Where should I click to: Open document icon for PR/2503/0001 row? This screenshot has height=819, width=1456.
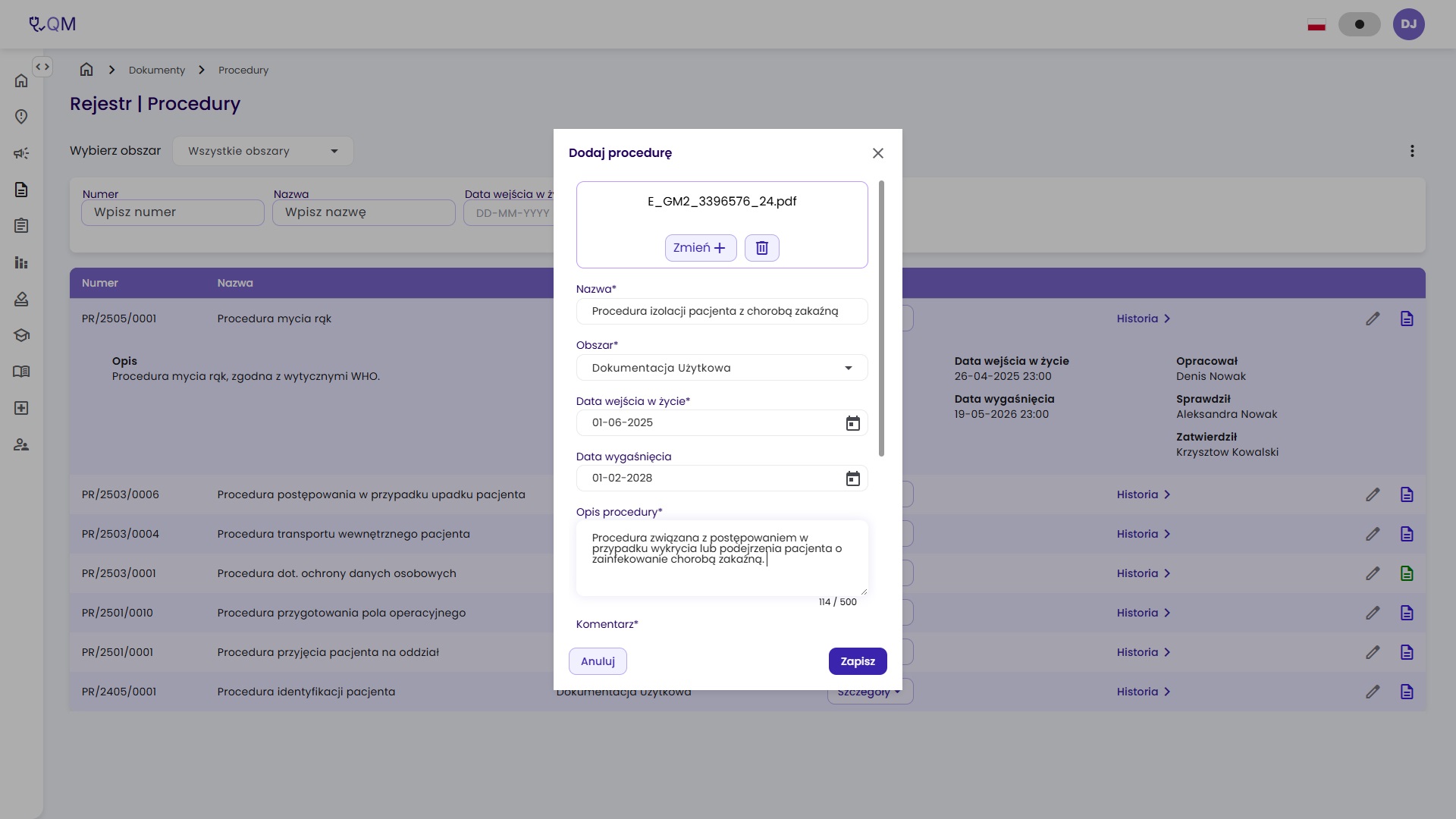pos(1407,573)
